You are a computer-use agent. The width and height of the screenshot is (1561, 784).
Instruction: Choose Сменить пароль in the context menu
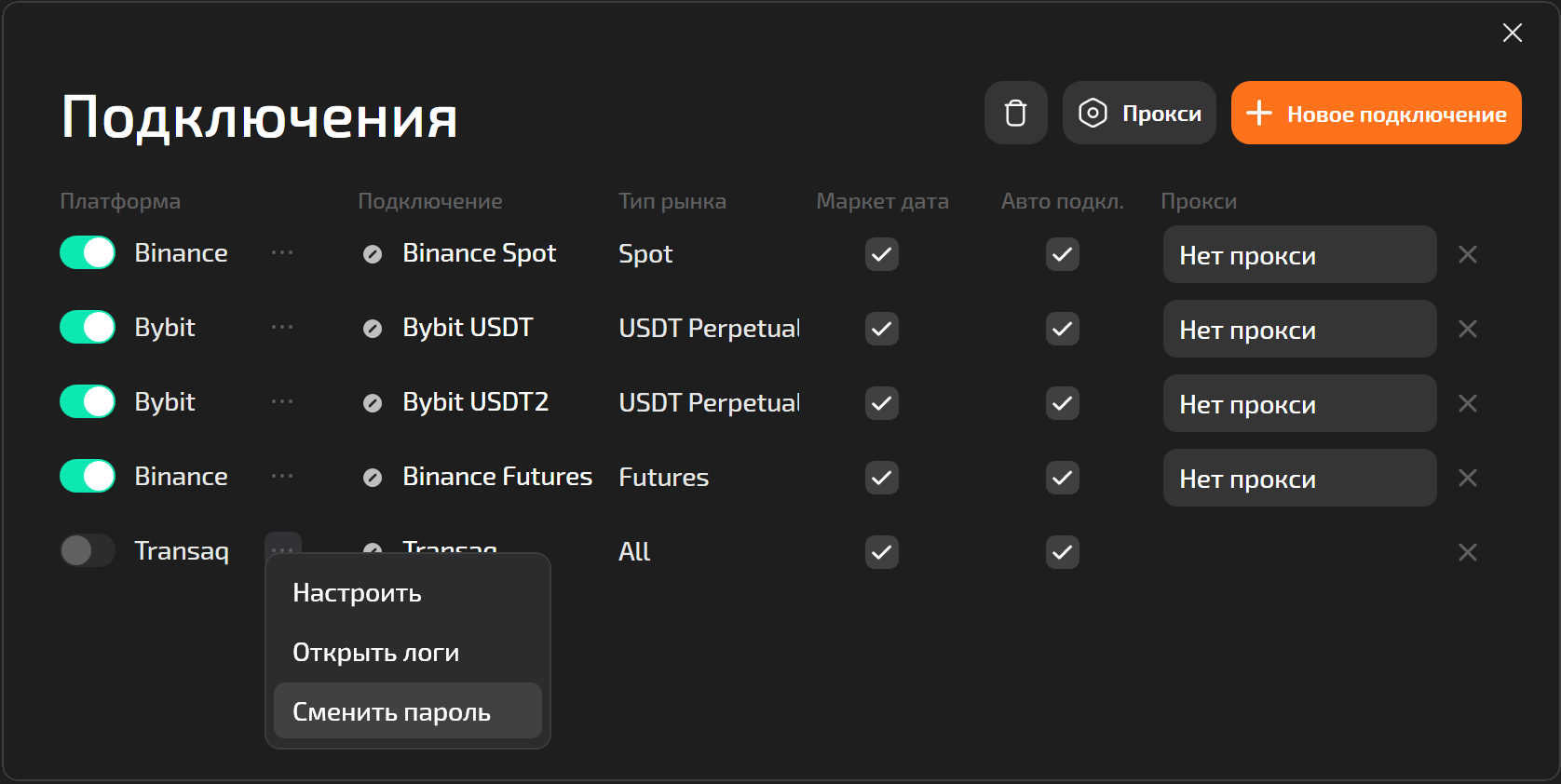392,712
